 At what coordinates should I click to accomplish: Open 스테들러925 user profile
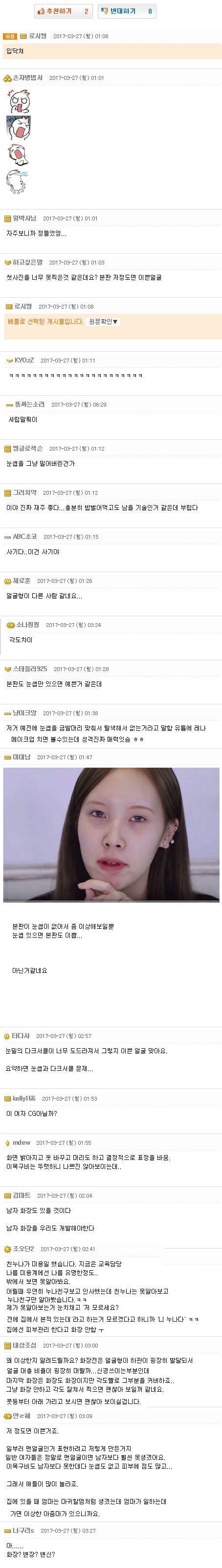point(30,669)
